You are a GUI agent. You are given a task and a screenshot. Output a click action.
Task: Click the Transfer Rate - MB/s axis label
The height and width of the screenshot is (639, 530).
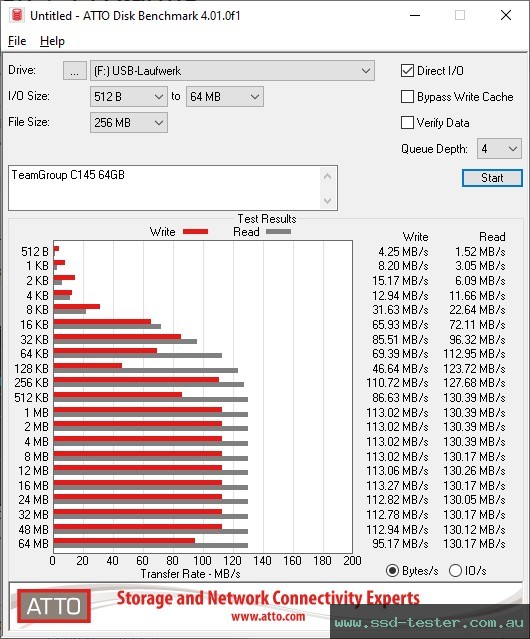[190, 574]
